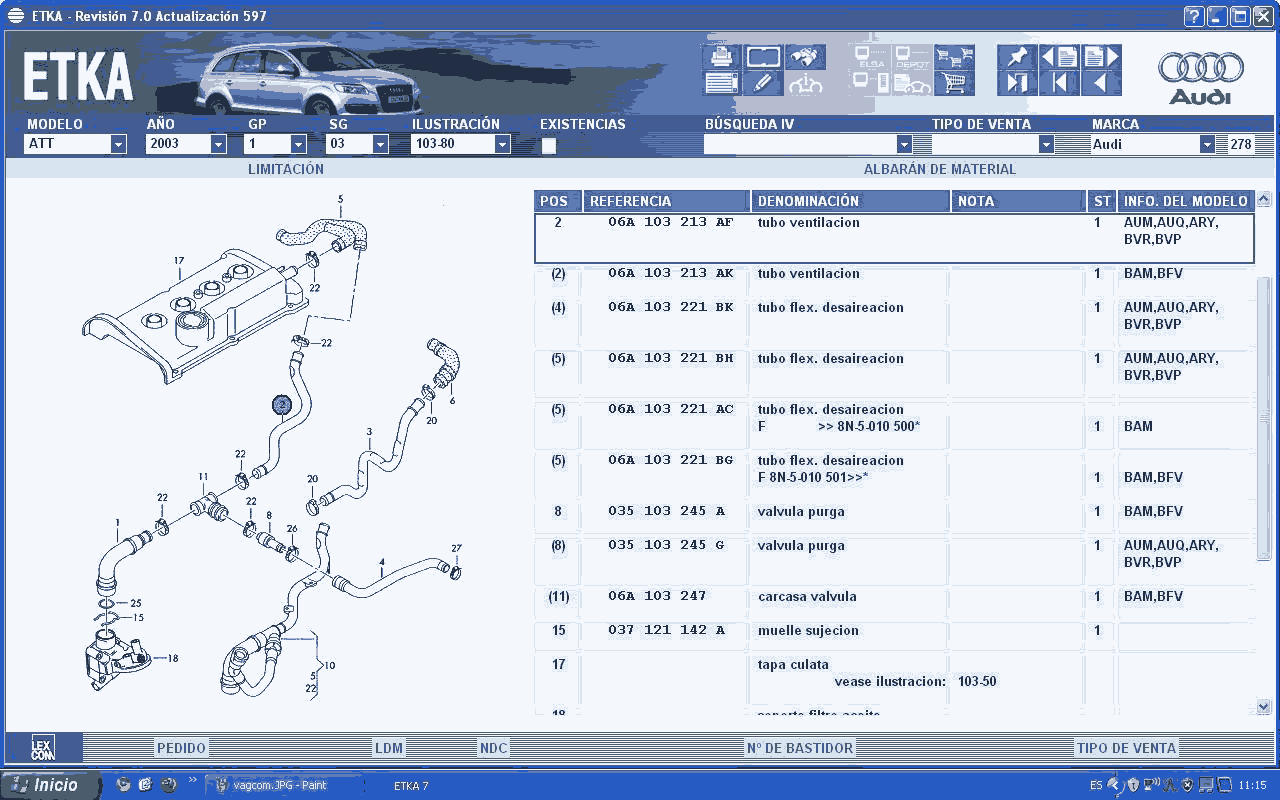This screenshot has height=800, width=1280.
Task: Click the printer icon in toolbar
Action: pos(722,57)
